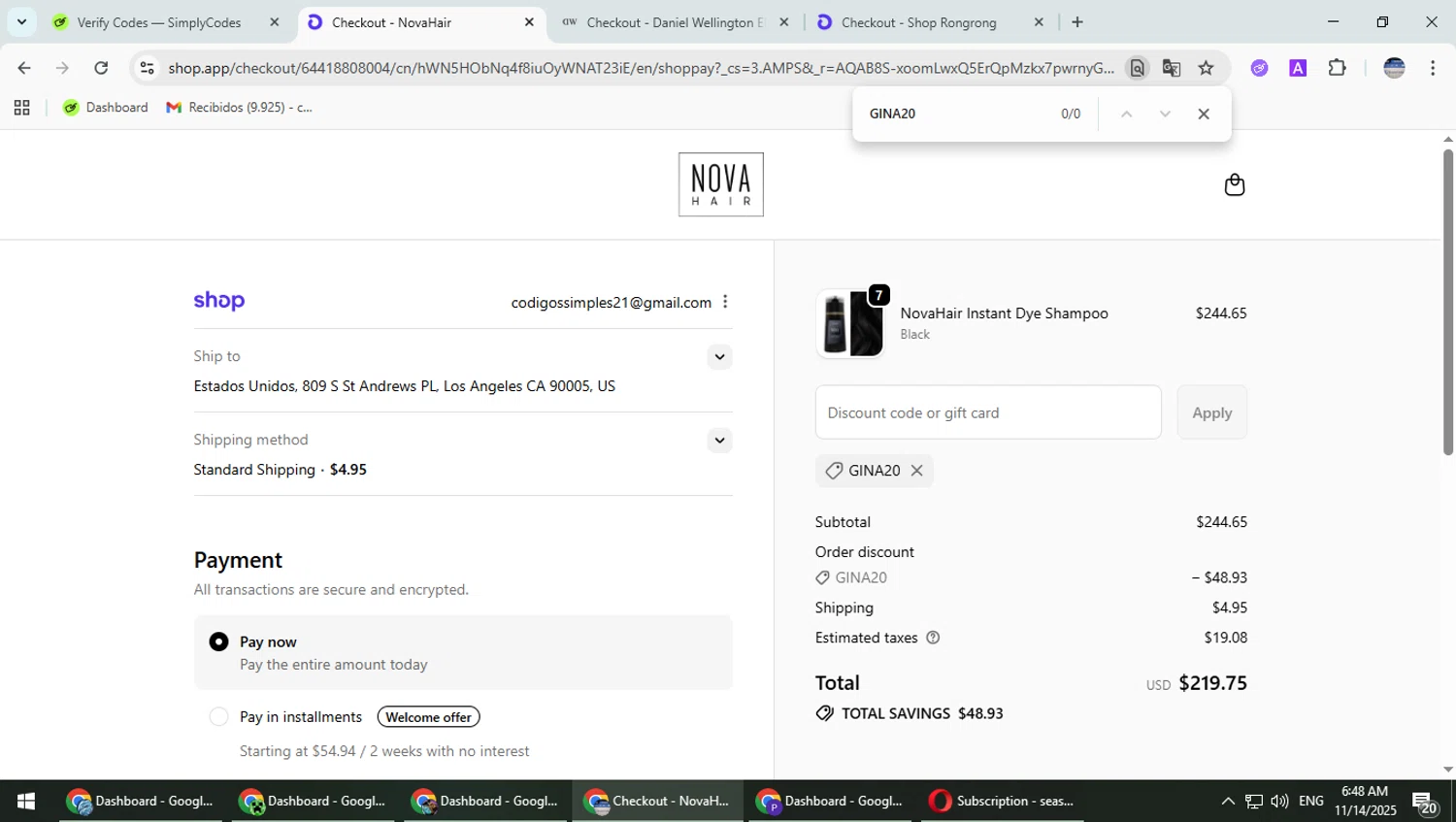The height and width of the screenshot is (822, 1456).
Task: Open the Dashboard bookmark
Action: (105, 108)
